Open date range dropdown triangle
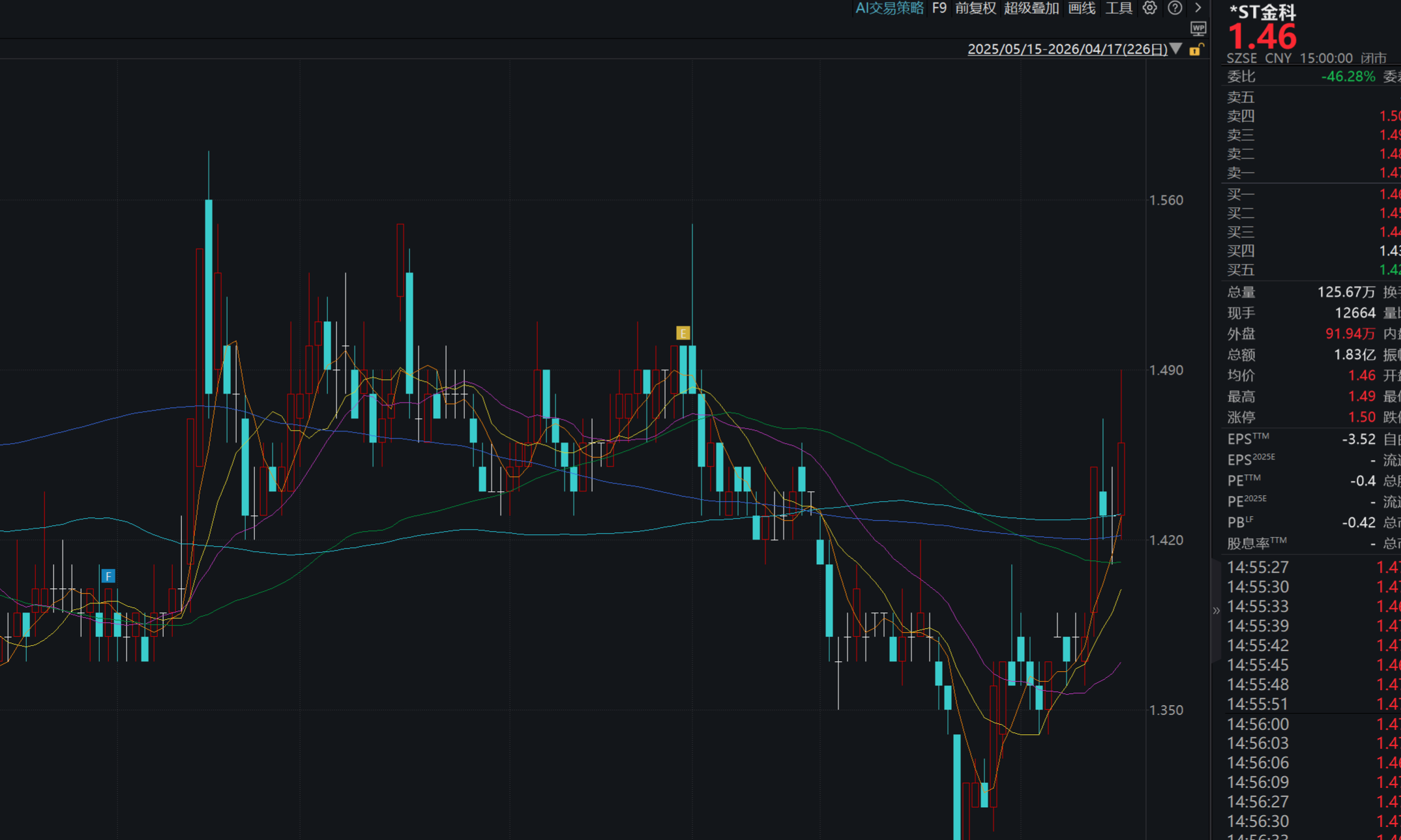This screenshot has height=840, width=1401. pos(1175,49)
